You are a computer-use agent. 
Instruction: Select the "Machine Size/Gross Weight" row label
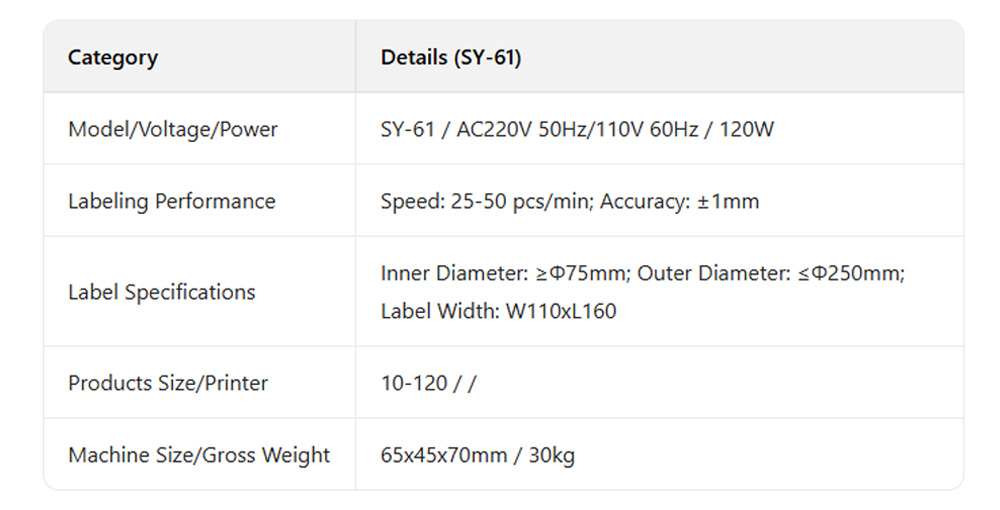(x=199, y=455)
